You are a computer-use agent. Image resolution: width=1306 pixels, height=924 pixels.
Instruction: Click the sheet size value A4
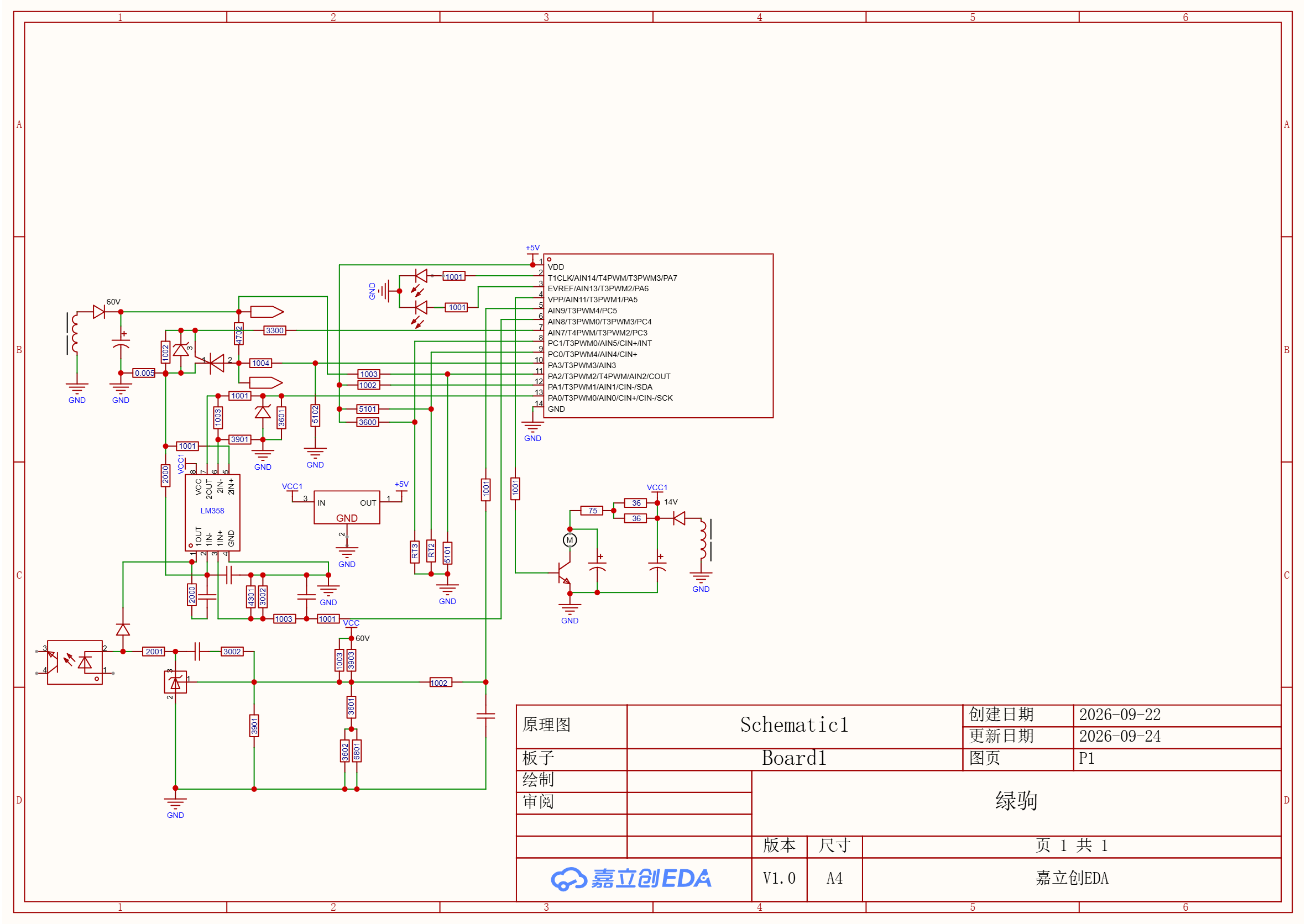pos(834,879)
